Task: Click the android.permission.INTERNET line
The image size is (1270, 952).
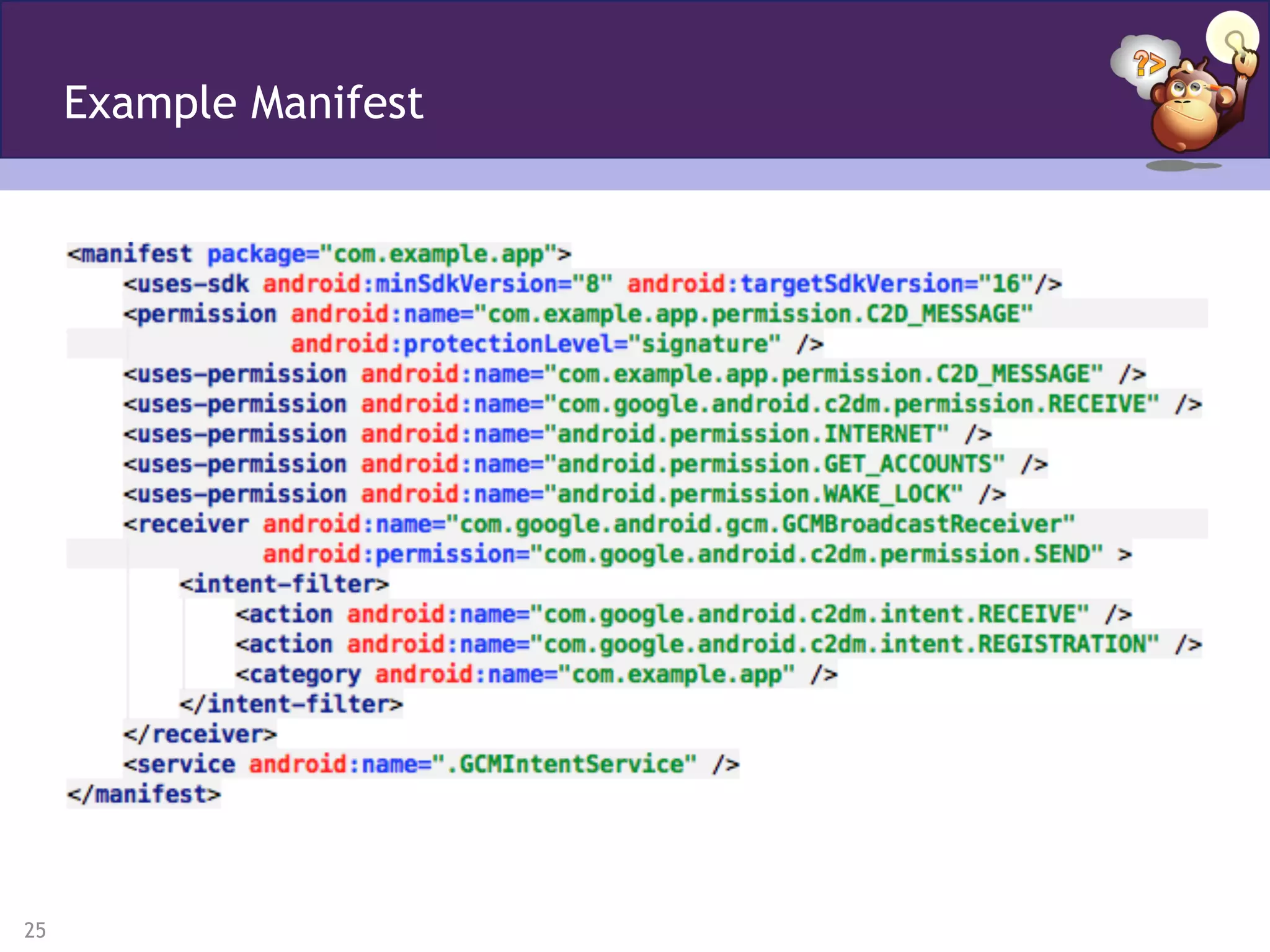Action: [557, 434]
